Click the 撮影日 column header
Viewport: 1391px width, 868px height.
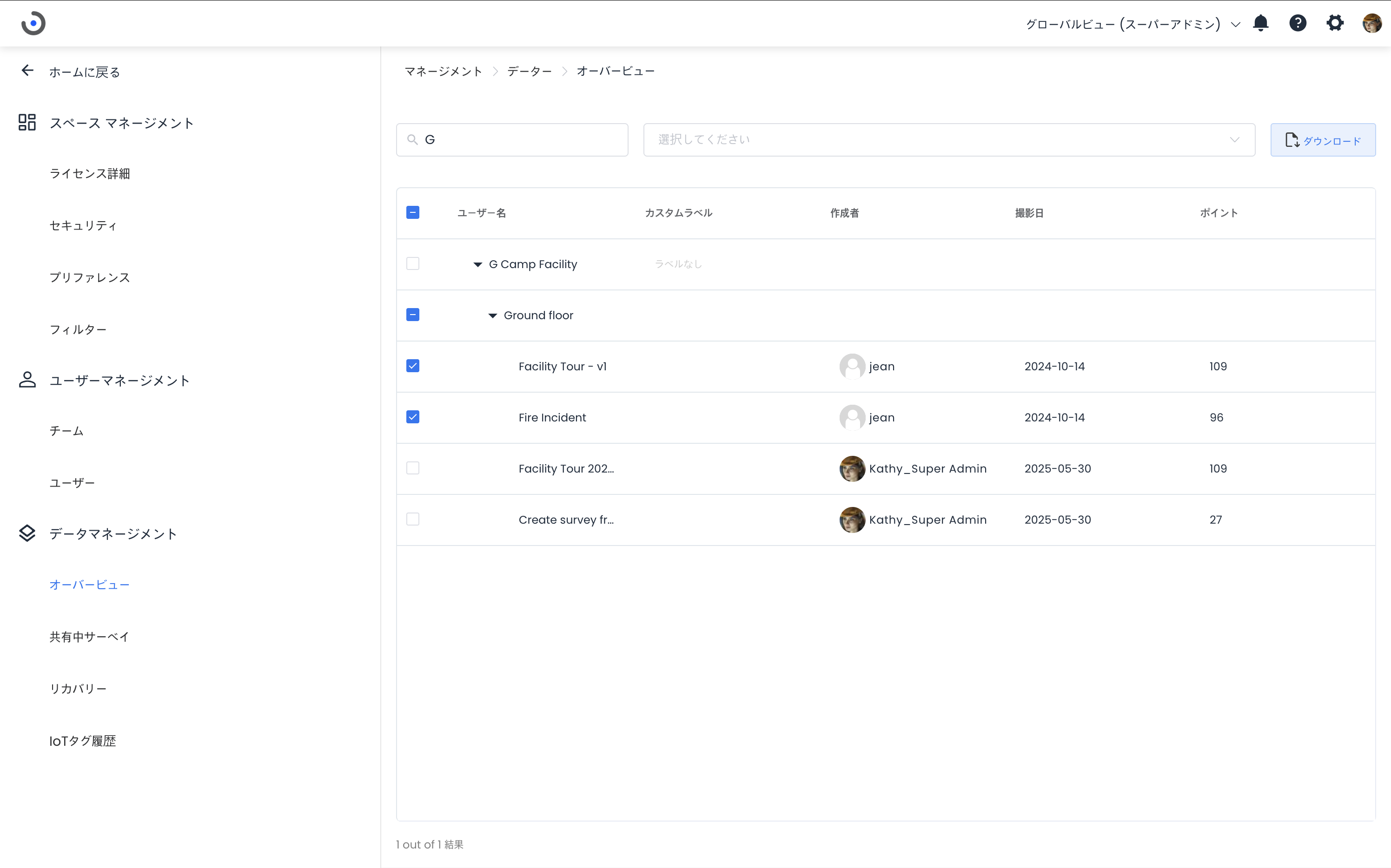click(x=1029, y=213)
